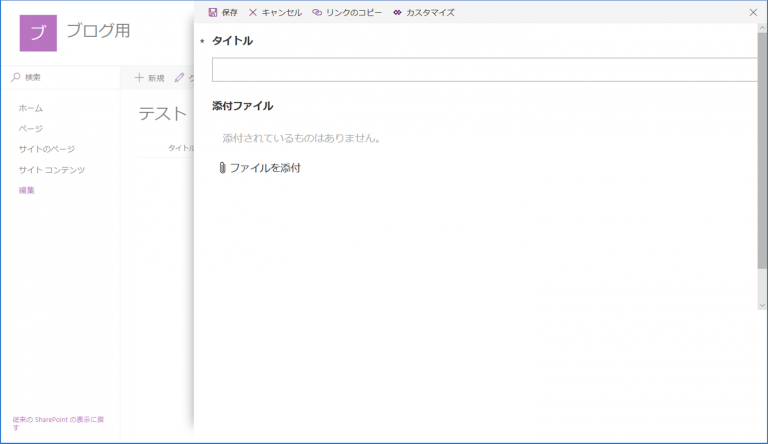Focus the タイトル text input field
768x444 pixels.
click(484, 70)
